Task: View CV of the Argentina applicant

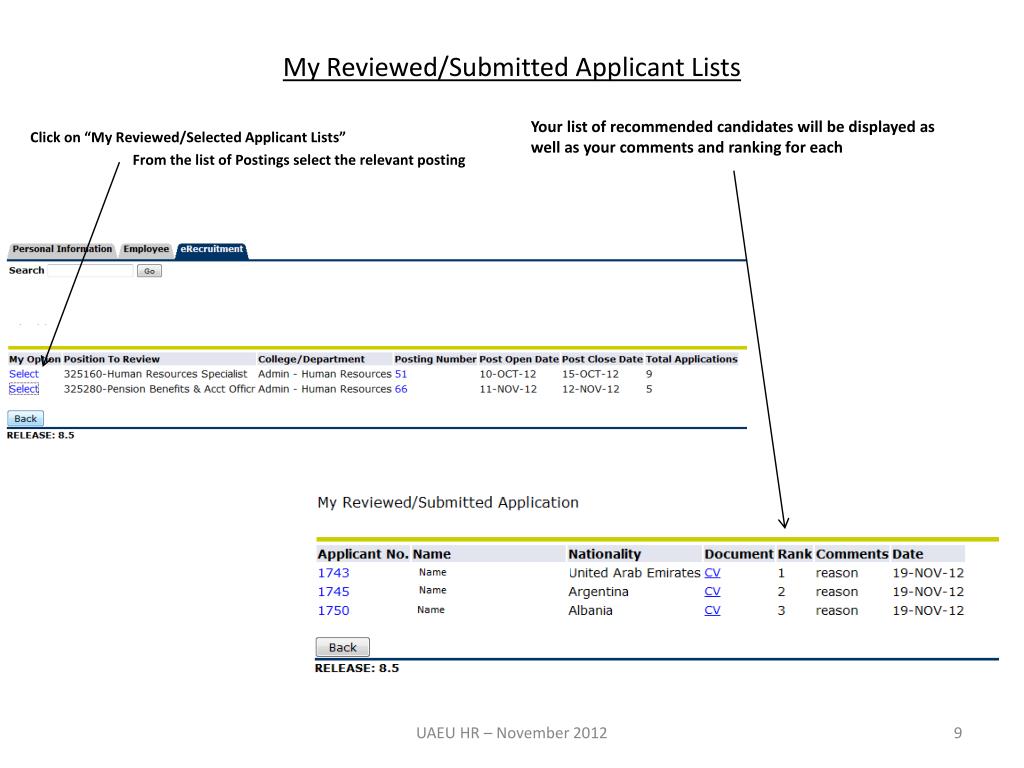Action: click(x=712, y=591)
